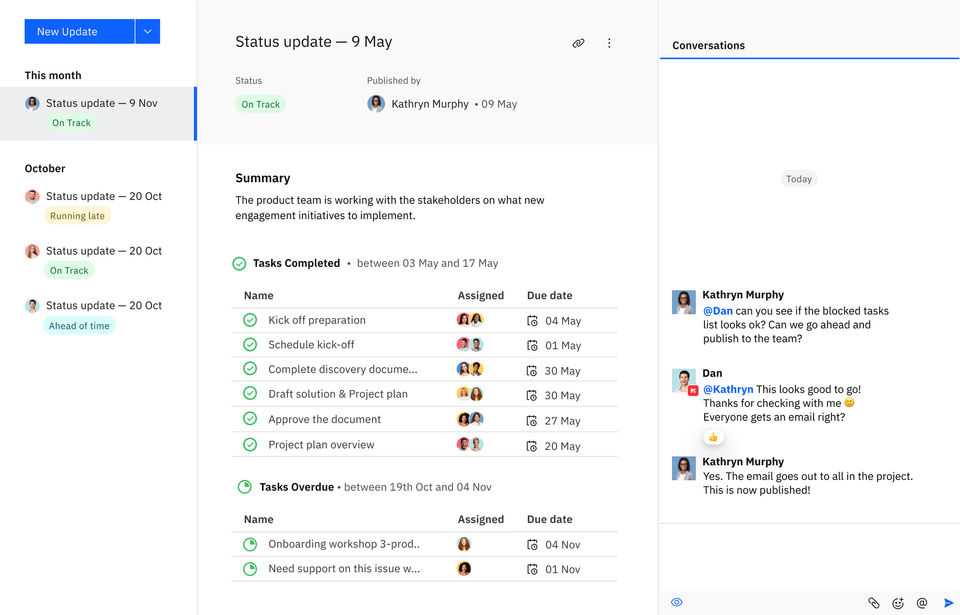Collapse the Tasks Overdue section
Image resolution: width=960 pixels, height=615 pixels.
pos(244,487)
